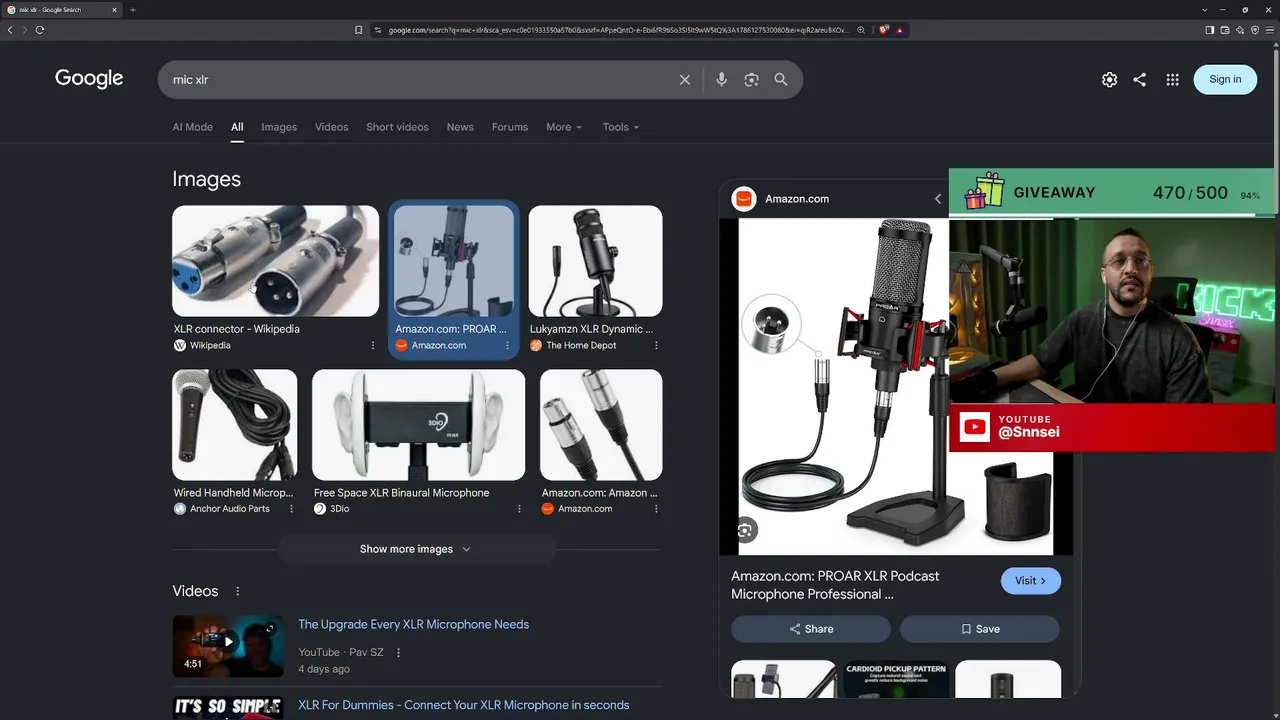Search by image with the camera lens icon
The image size is (1280, 720).
[x=752, y=80]
